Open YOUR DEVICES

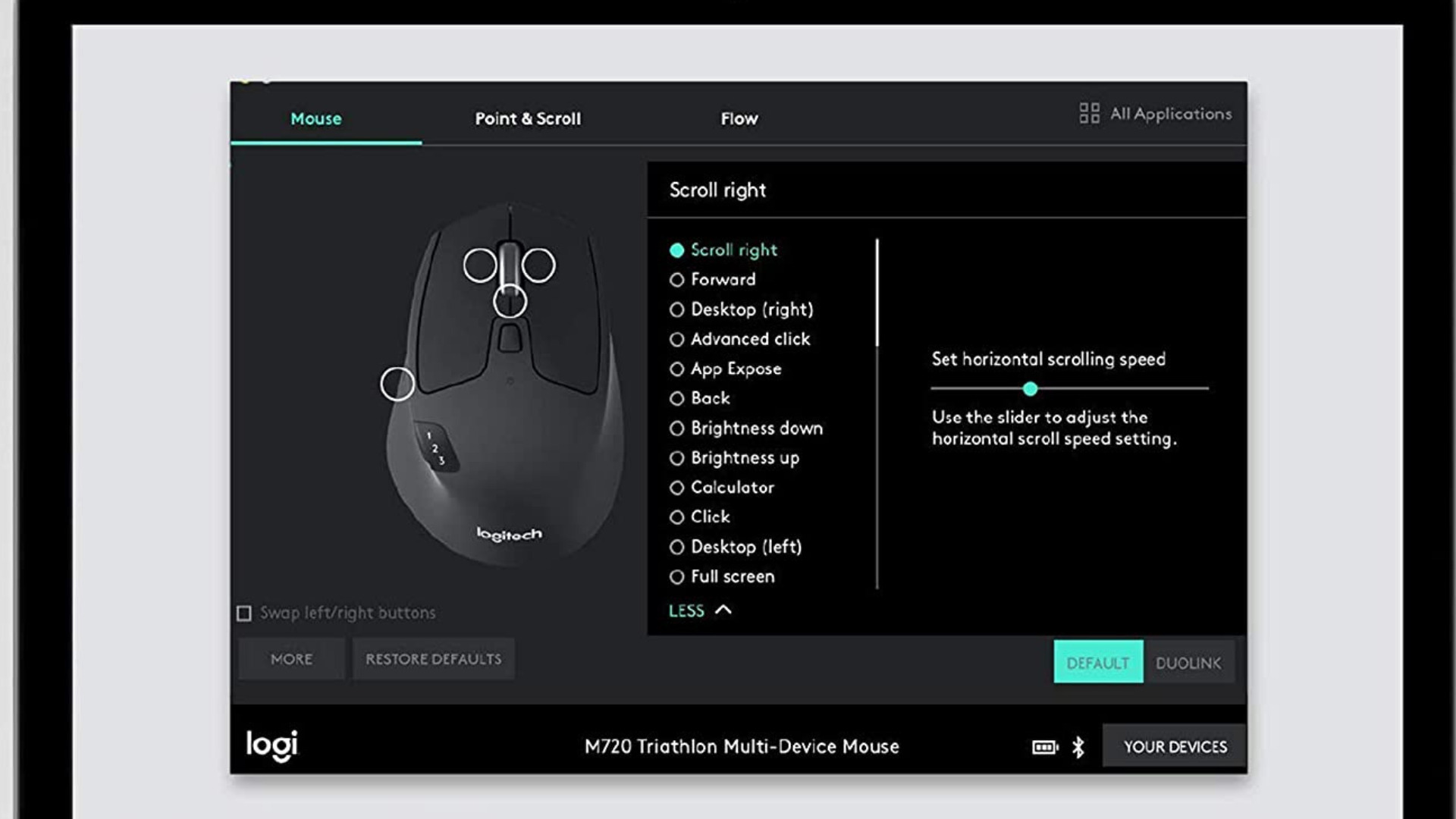[1175, 746]
